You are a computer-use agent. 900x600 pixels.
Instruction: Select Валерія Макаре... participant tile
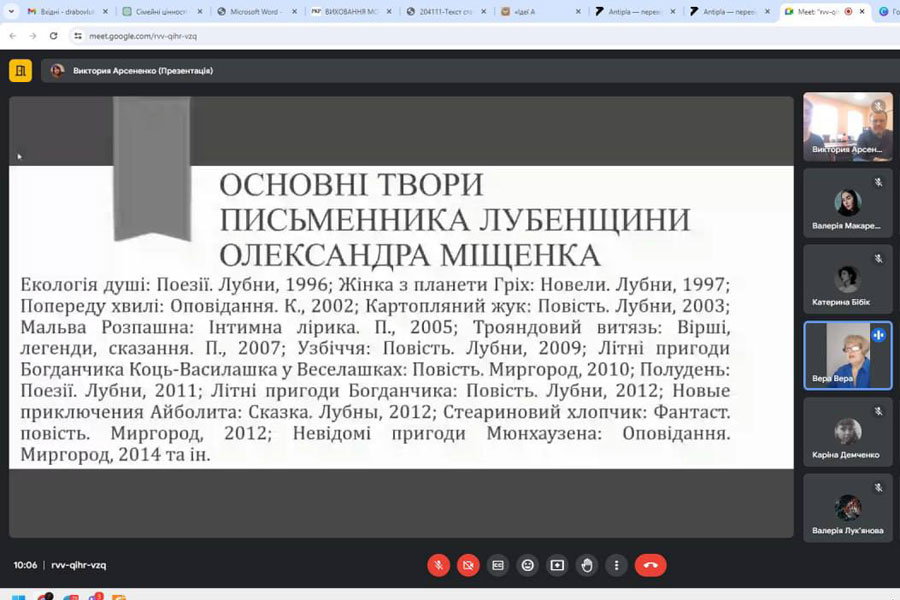pos(848,203)
